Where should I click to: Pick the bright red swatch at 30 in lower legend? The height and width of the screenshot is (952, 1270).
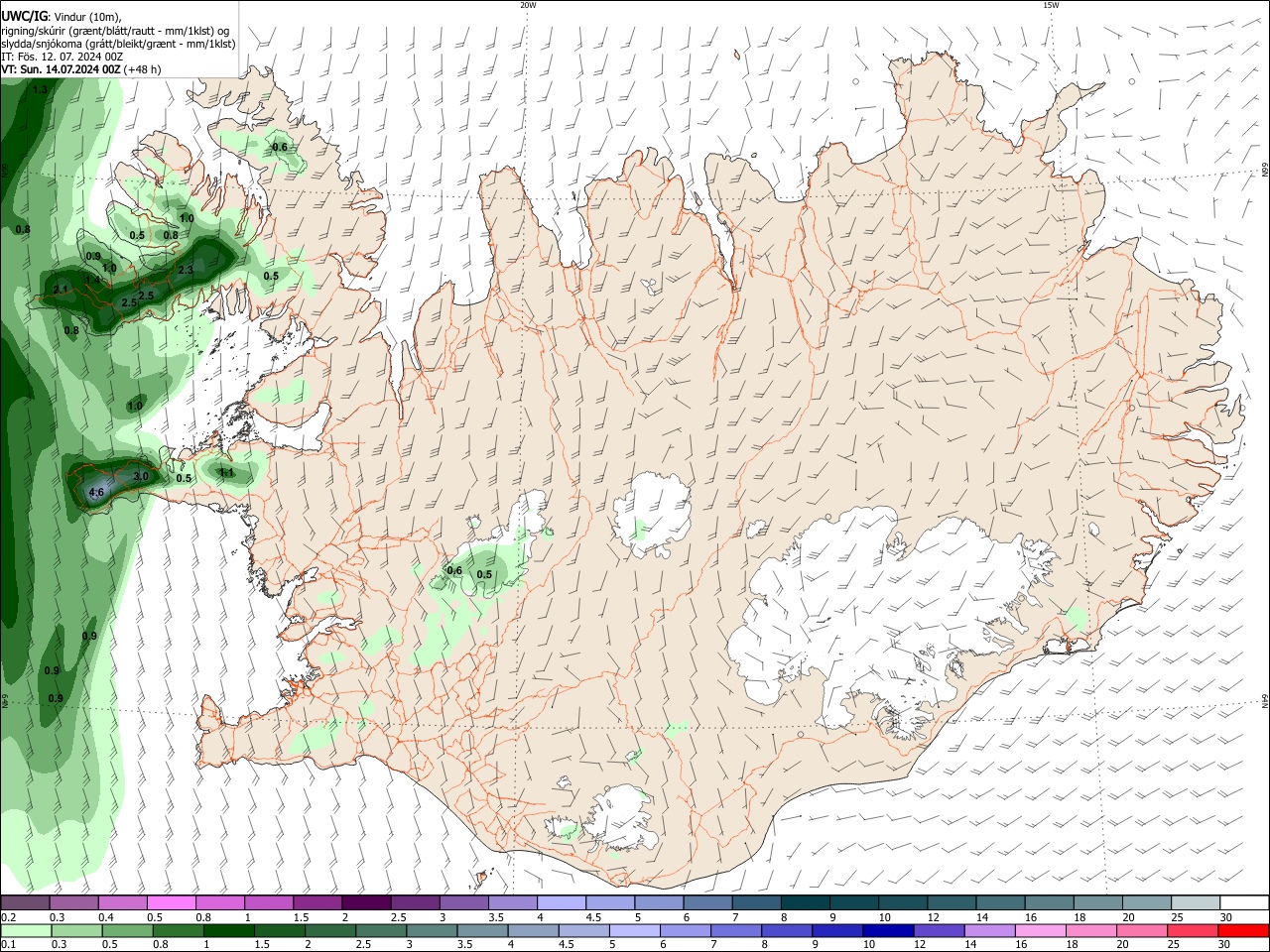pyautogui.click(x=1244, y=930)
